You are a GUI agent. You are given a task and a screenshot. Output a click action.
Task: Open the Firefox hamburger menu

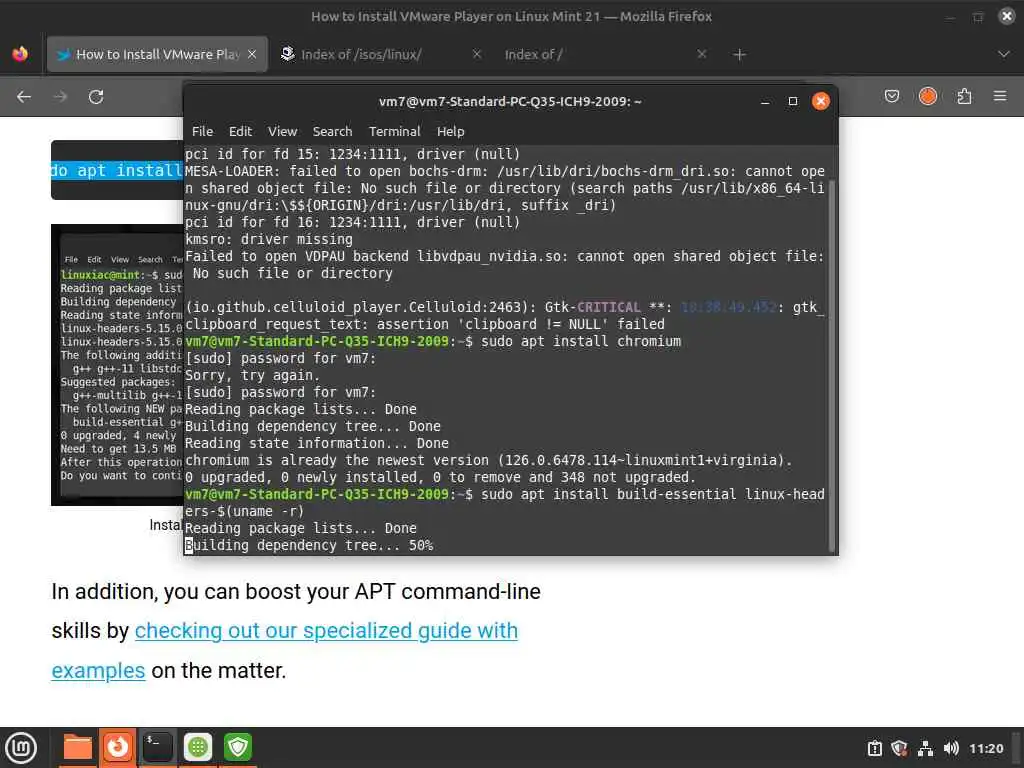tap(1000, 97)
